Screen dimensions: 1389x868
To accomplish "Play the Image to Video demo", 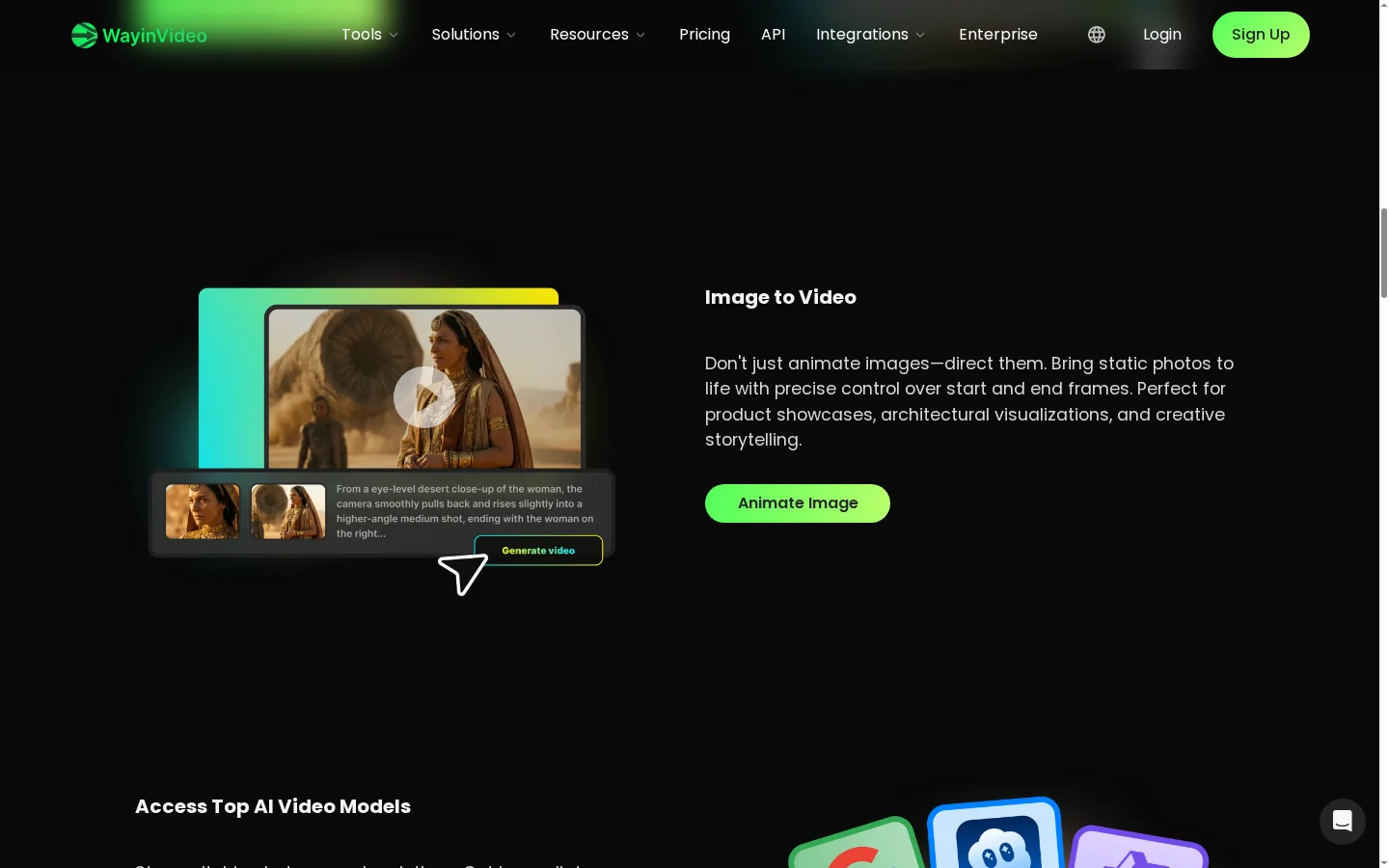I will click(424, 396).
